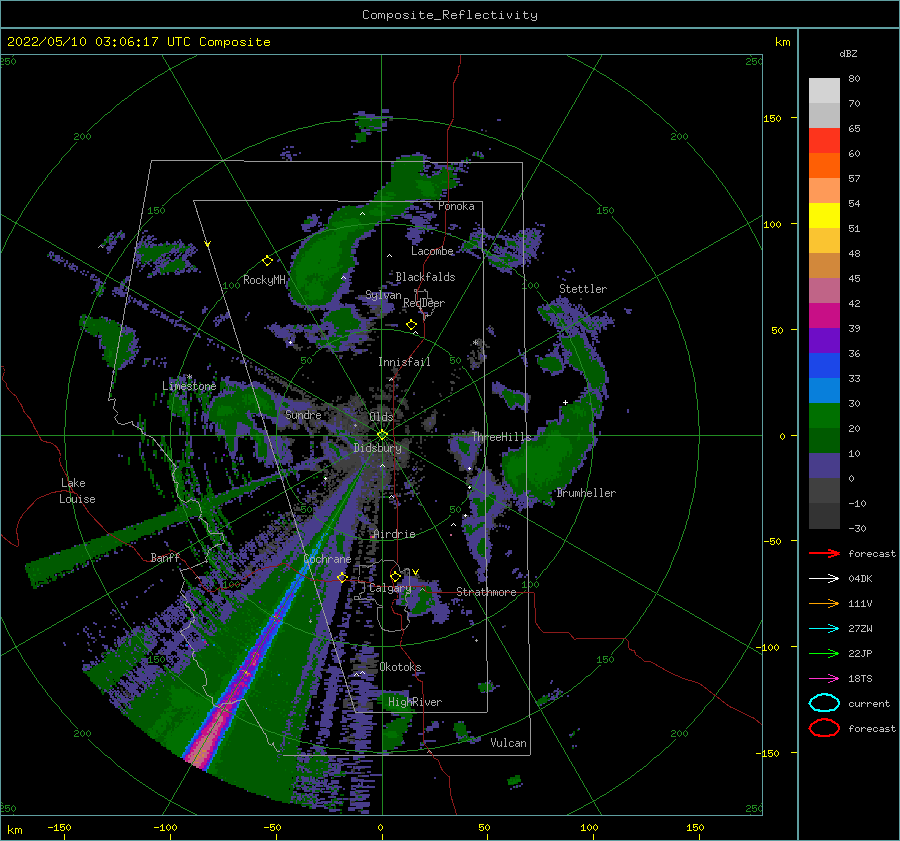Click the Okotoks label
This screenshot has height=841, width=900.
point(400,667)
